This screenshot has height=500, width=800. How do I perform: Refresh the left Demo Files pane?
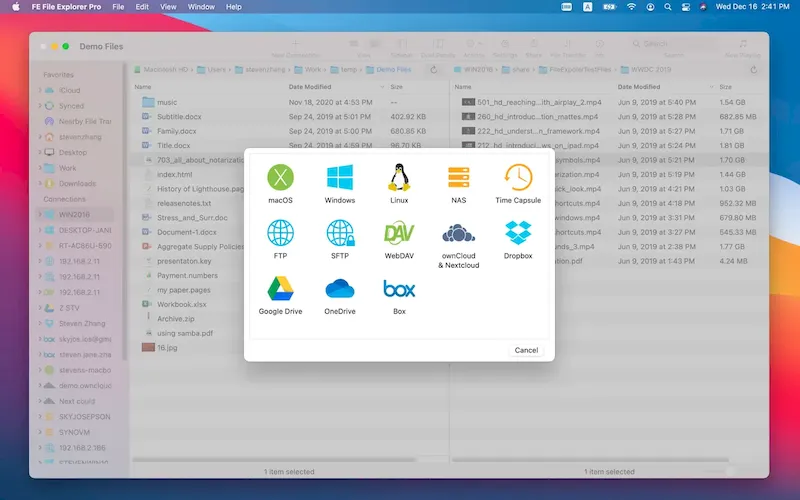coord(434,70)
